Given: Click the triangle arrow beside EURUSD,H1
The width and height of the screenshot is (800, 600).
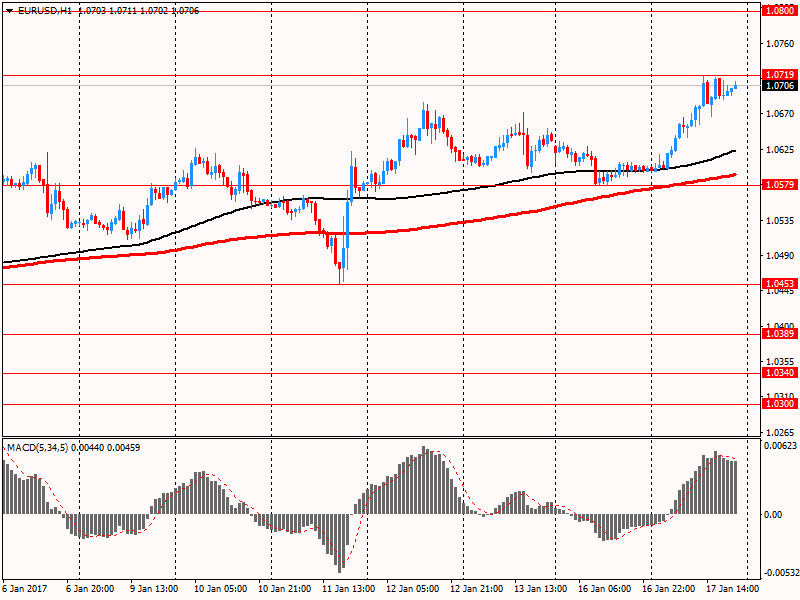Looking at the screenshot, I should 9,9.
